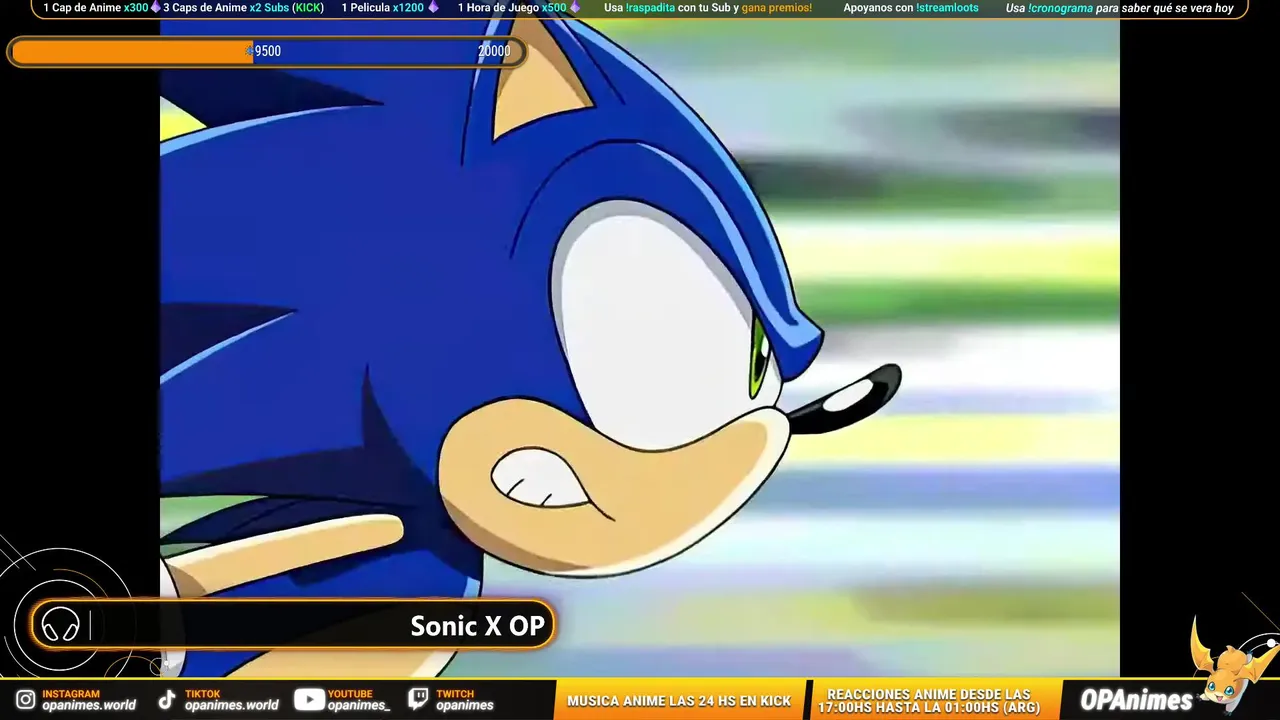Select the 20000 goal value
This screenshot has width=1280, height=720.
(x=494, y=52)
